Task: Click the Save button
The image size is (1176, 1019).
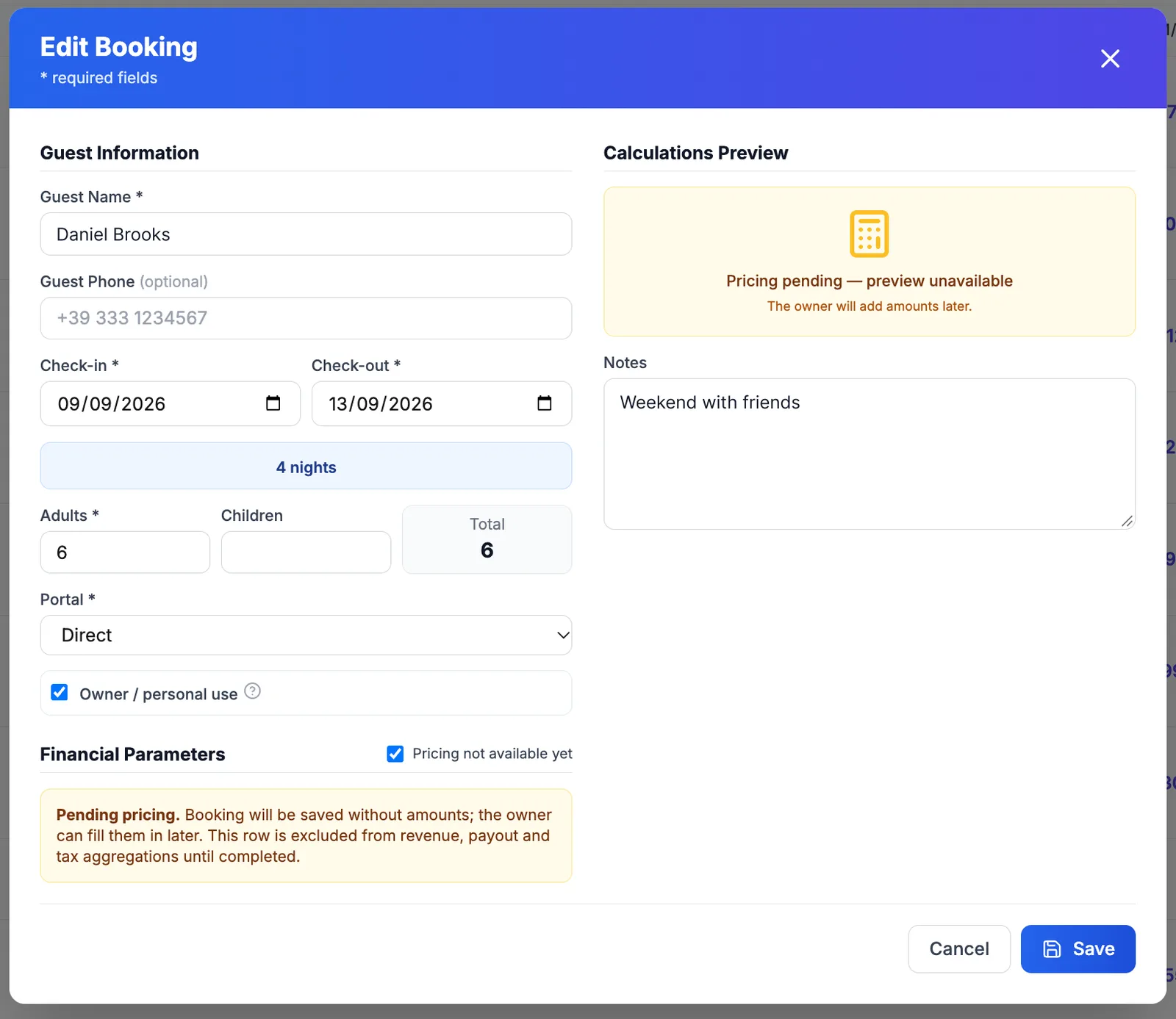Action: [x=1078, y=949]
